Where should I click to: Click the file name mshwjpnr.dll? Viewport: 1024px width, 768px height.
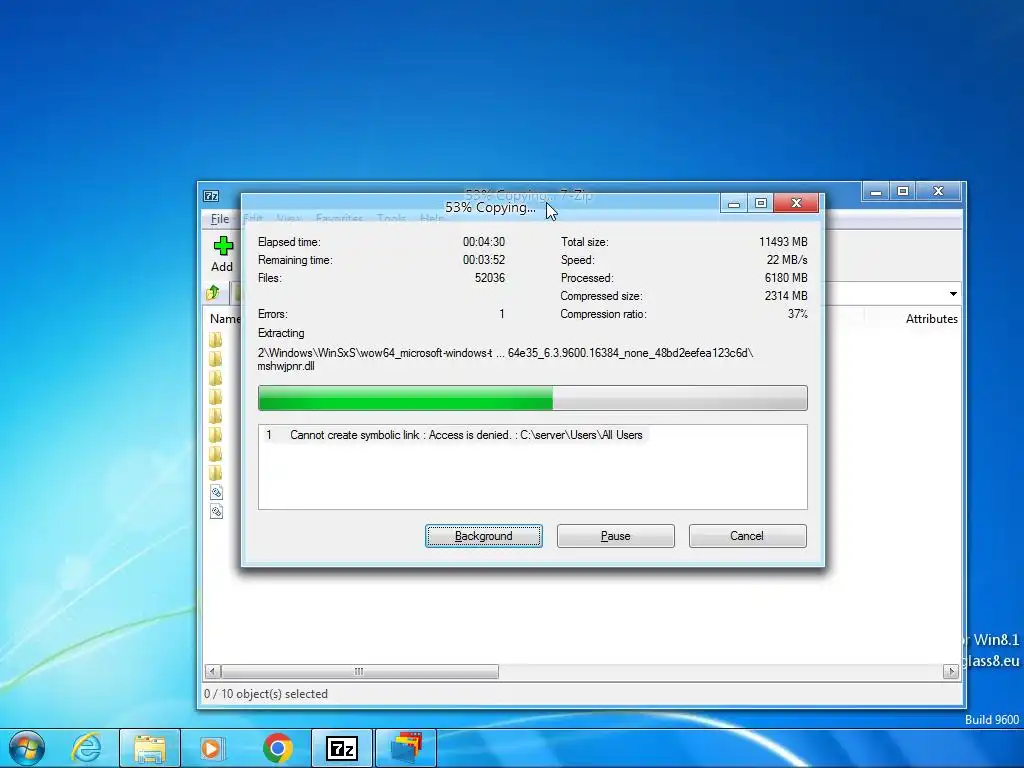[286, 366]
